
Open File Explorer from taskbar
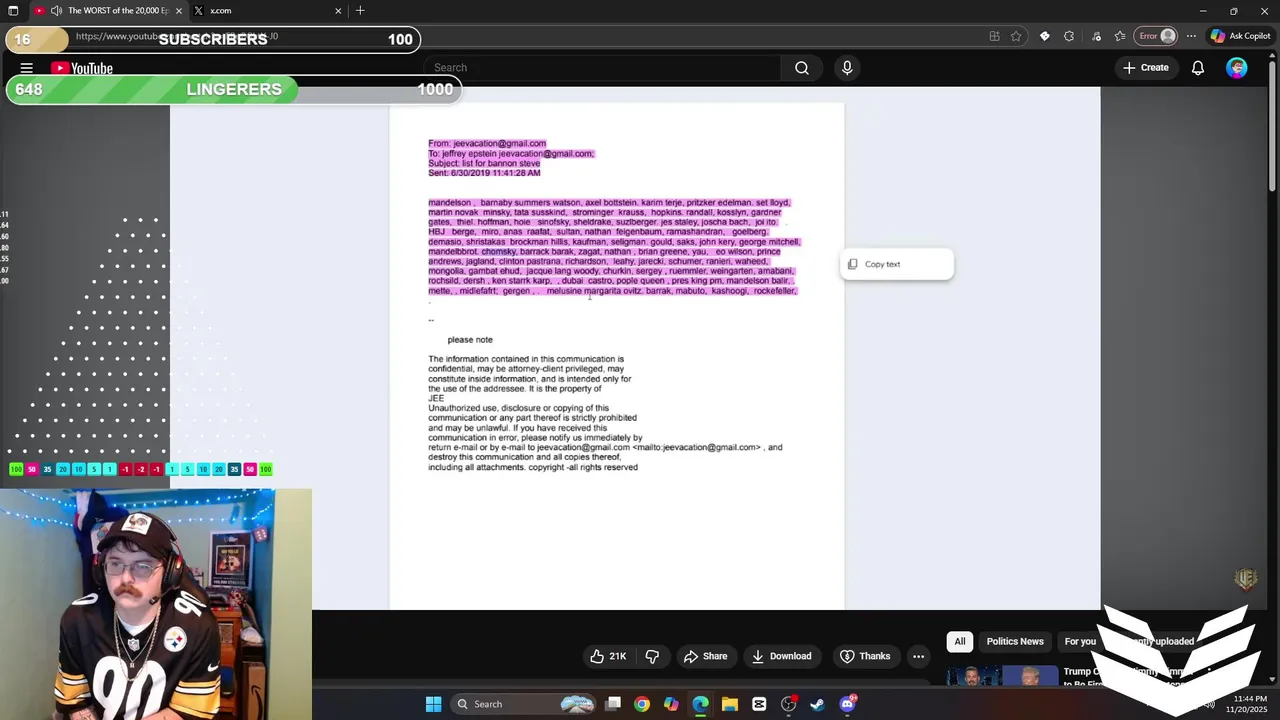pyautogui.click(x=730, y=704)
